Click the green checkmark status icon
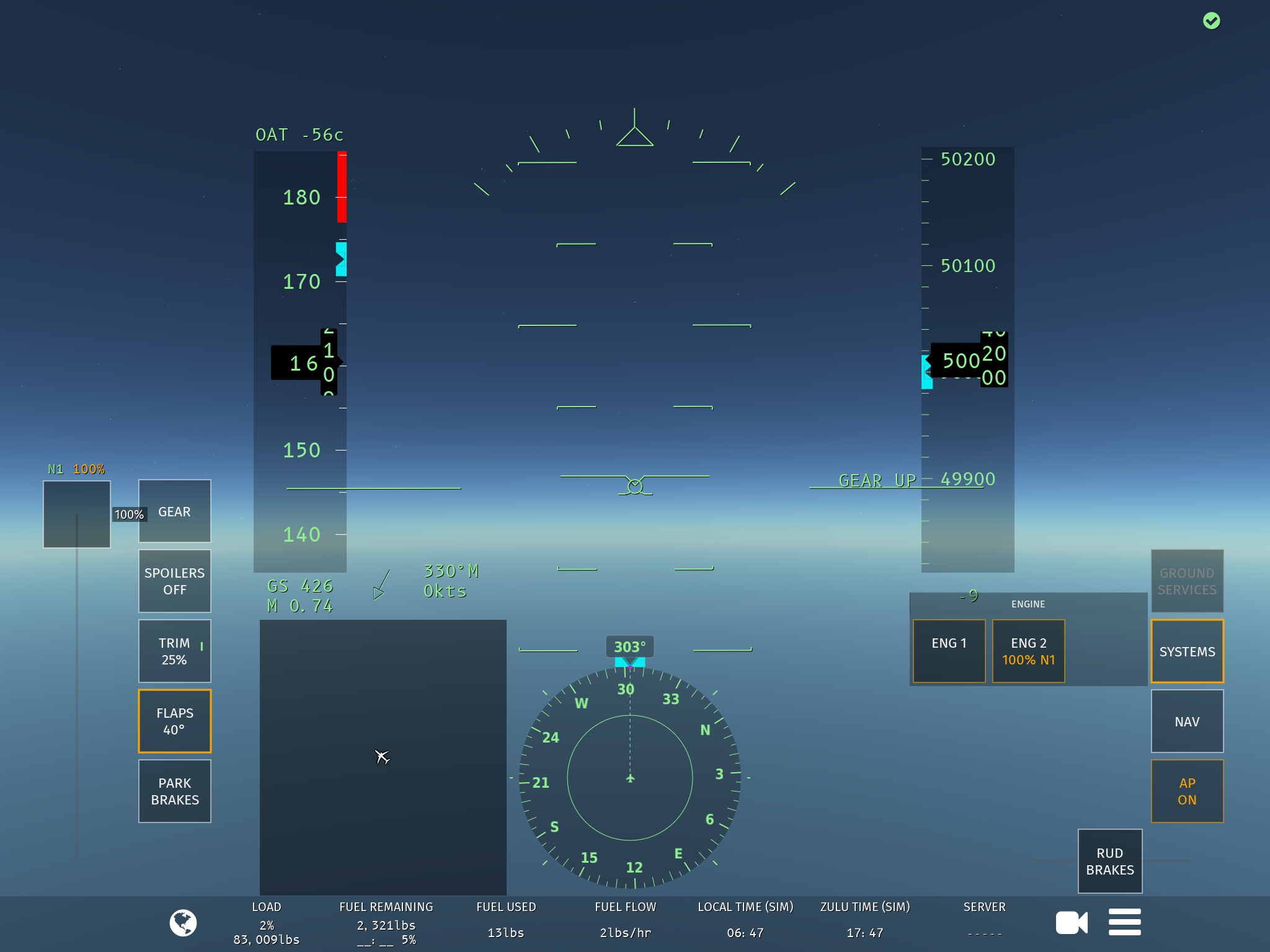The image size is (1270, 952). click(x=1211, y=21)
